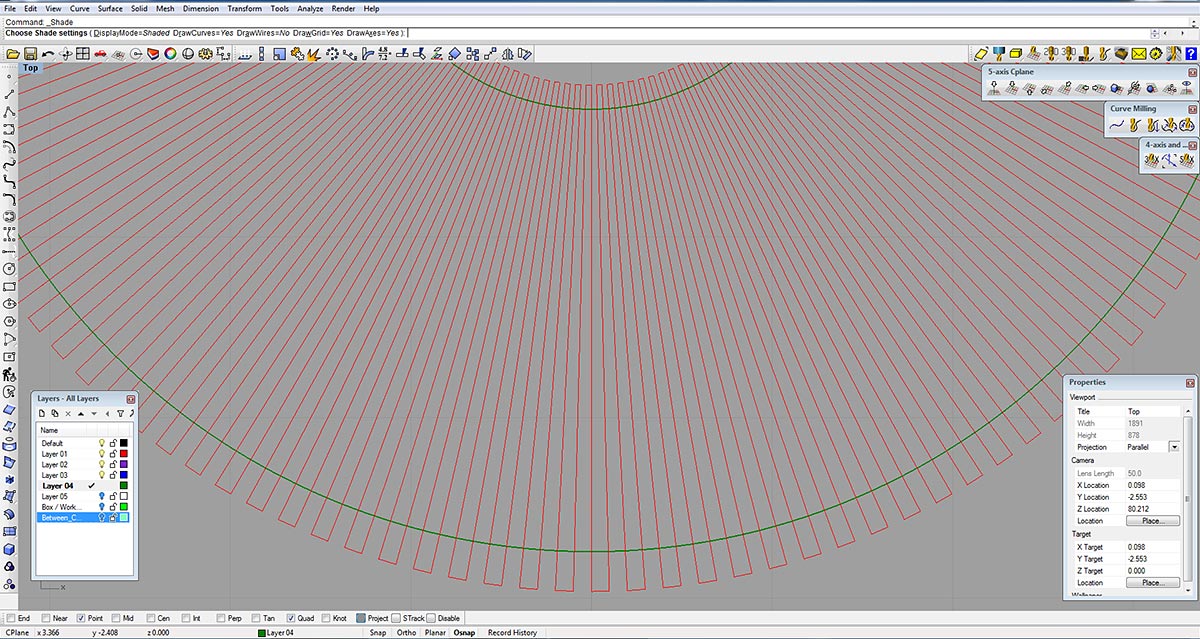Click the Place button under Camera Location
1200x639 pixels.
coord(1152,521)
